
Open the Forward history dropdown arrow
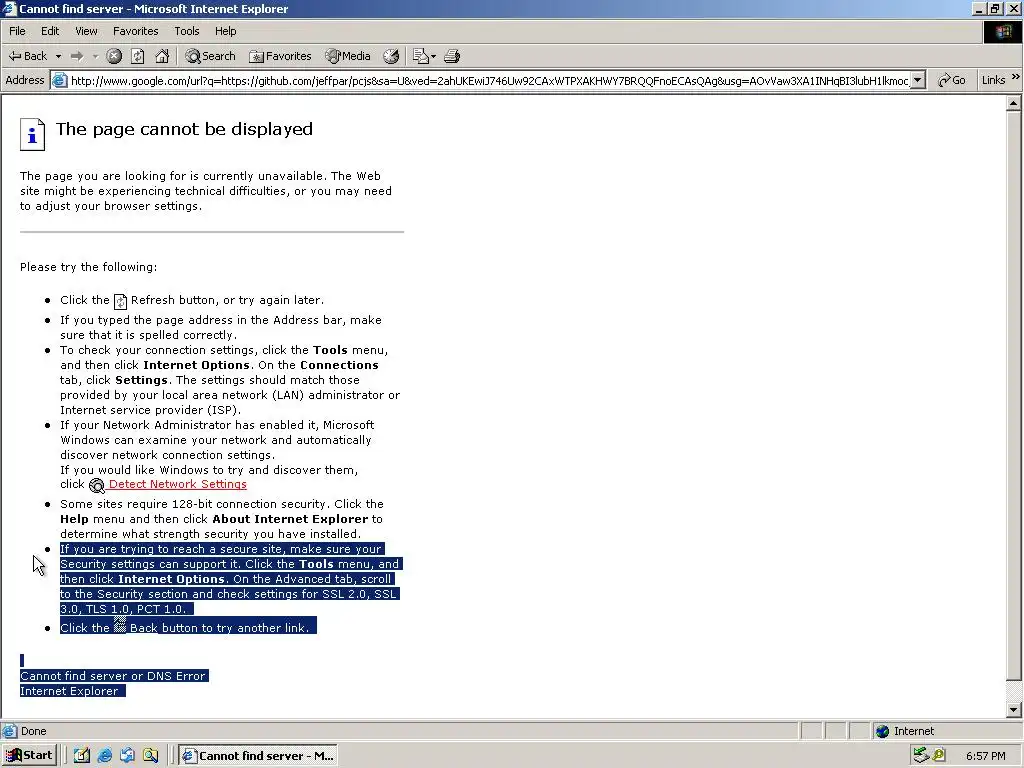click(x=95, y=56)
